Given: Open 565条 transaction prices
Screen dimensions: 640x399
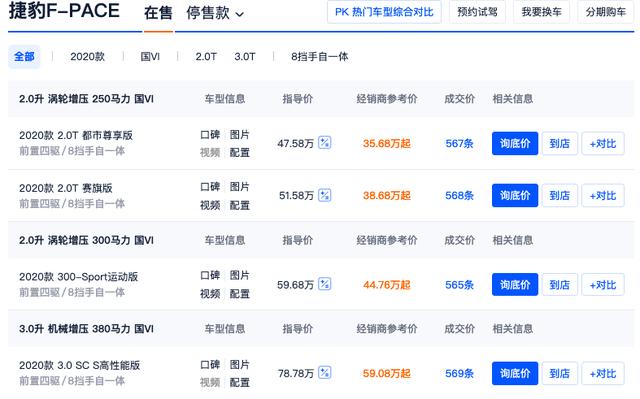Looking at the screenshot, I should coord(459,284).
